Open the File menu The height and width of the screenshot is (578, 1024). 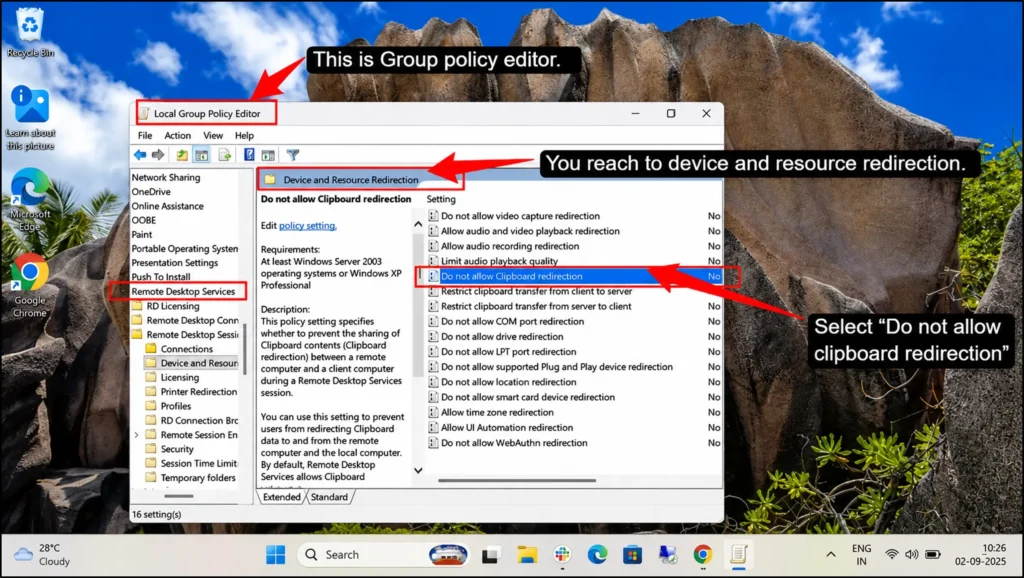[x=145, y=135]
